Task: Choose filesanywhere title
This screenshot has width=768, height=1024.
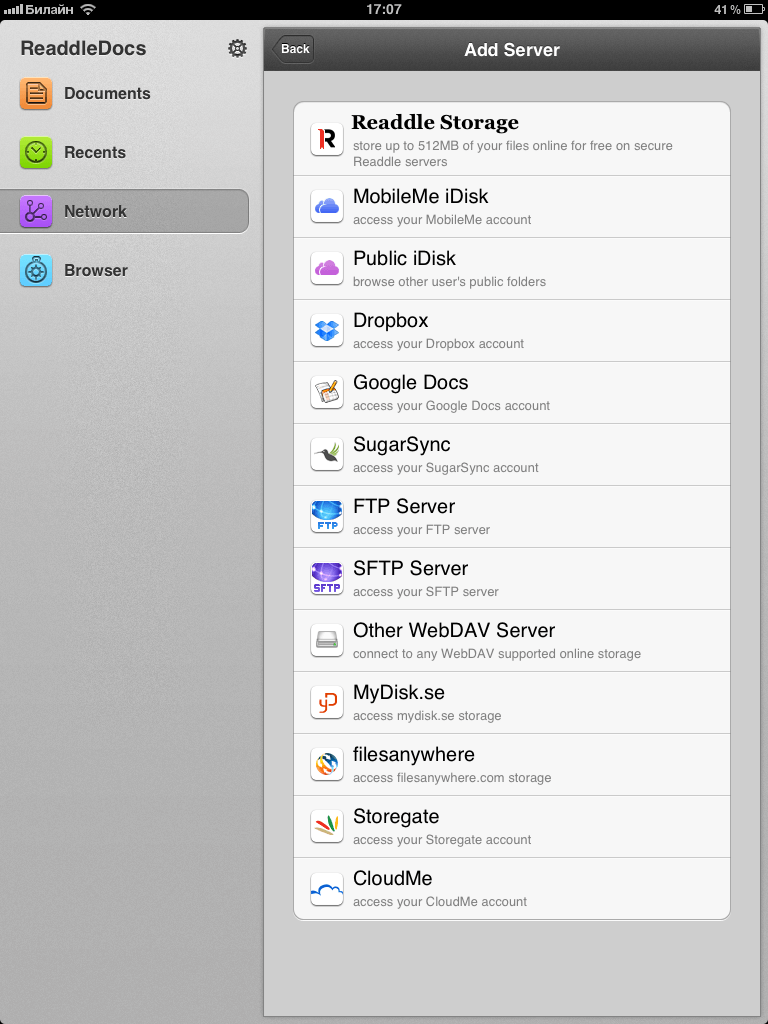Action: [414, 755]
